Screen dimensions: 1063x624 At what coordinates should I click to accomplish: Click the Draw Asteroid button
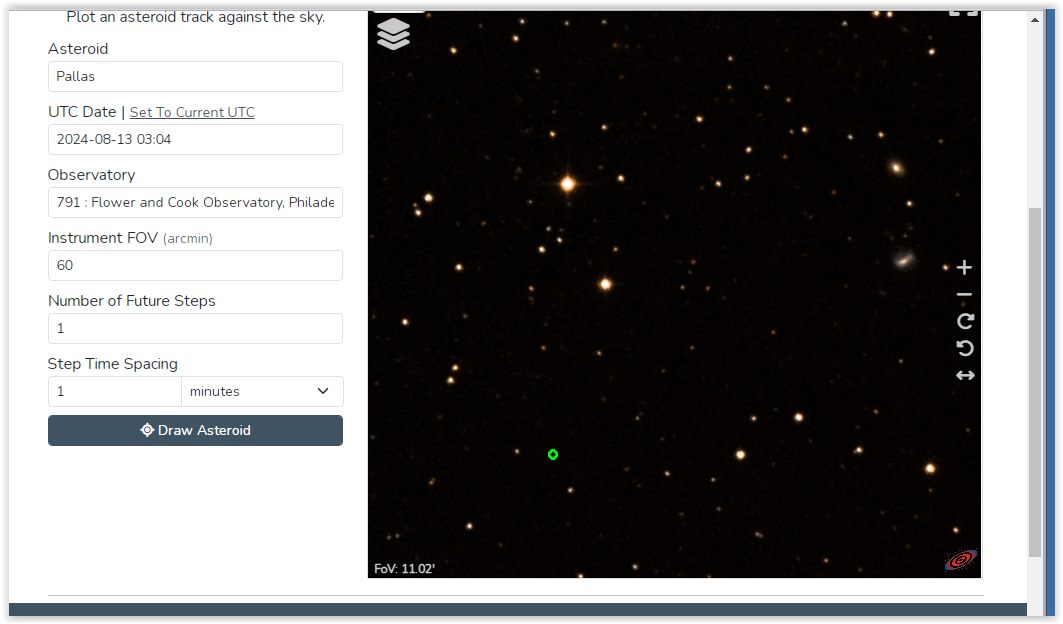(x=195, y=431)
